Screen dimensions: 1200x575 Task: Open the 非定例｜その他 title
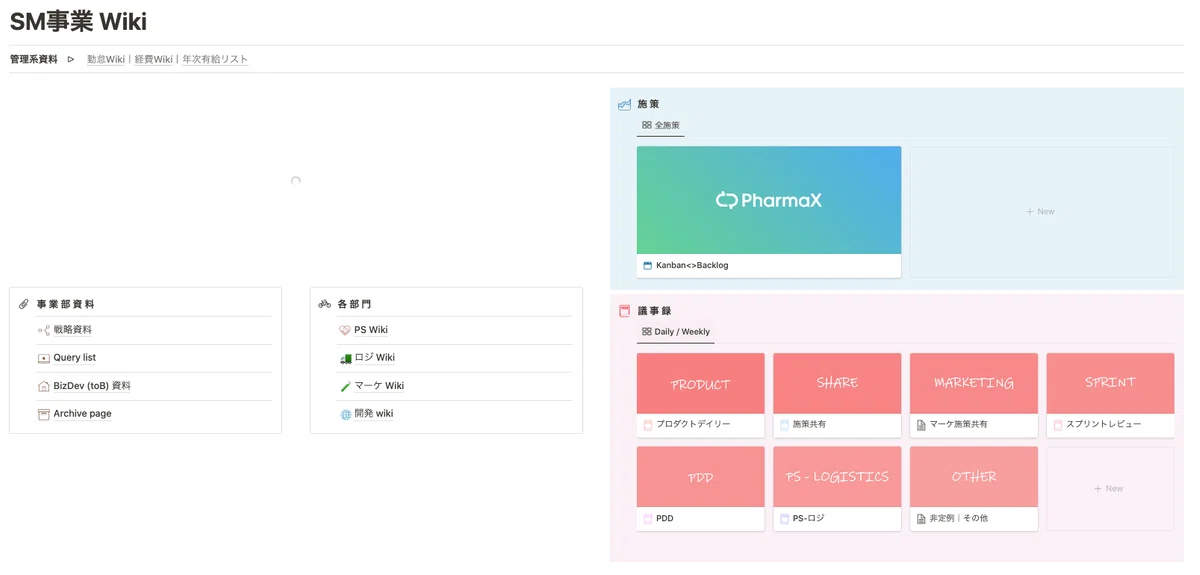(x=959, y=519)
